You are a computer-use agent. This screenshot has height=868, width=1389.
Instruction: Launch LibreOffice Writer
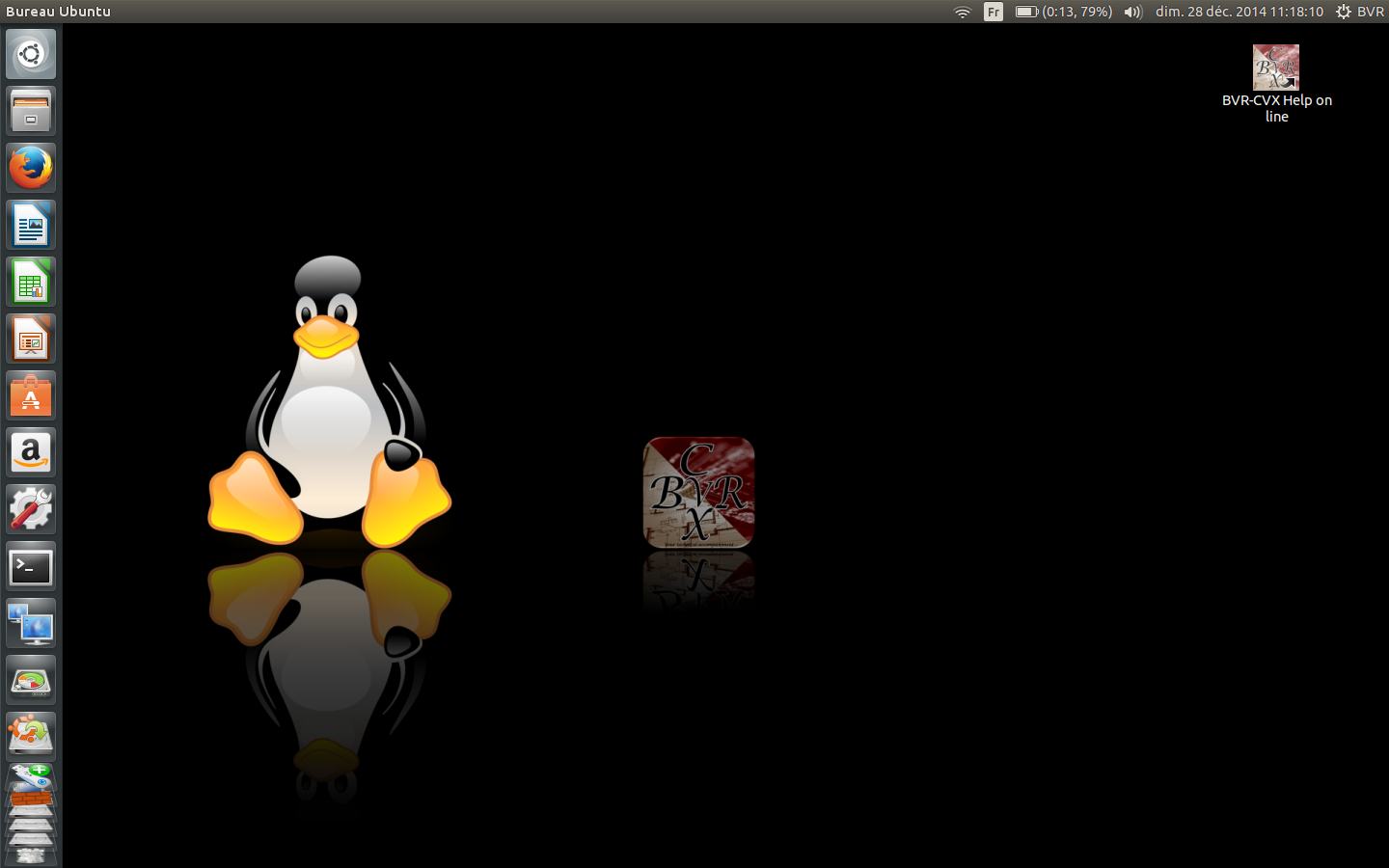pyautogui.click(x=31, y=226)
